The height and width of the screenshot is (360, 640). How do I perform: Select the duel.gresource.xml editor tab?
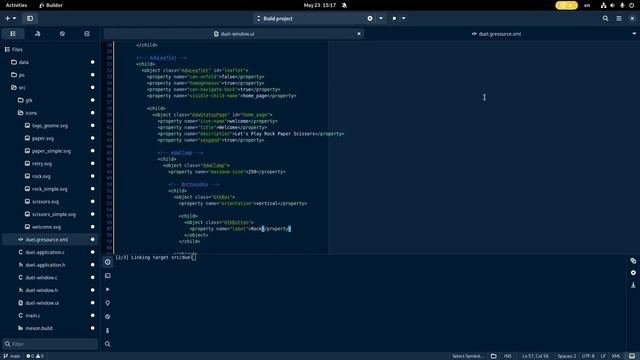[x=496, y=34]
